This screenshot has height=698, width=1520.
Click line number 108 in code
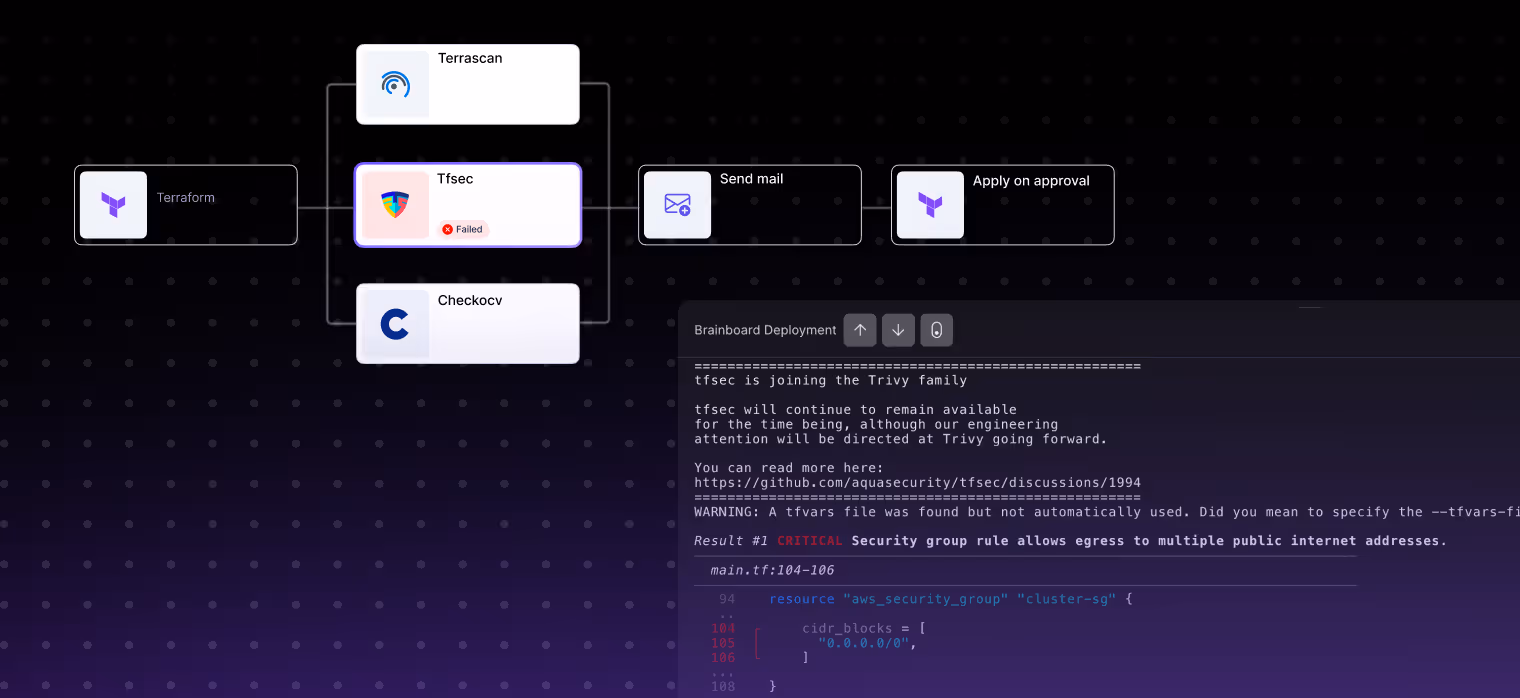coord(723,686)
